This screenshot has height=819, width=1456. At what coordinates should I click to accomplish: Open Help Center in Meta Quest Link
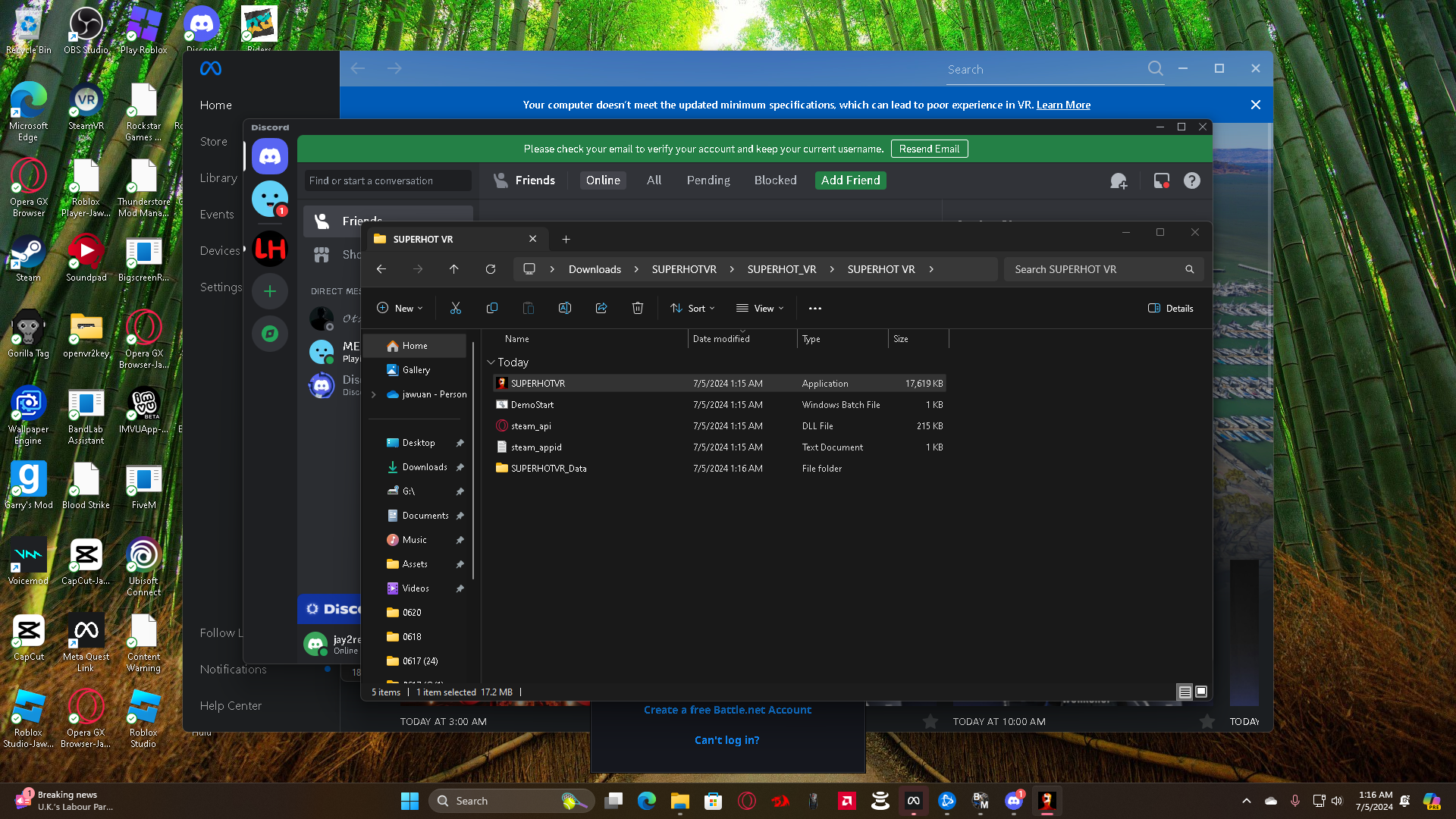coord(231,706)
